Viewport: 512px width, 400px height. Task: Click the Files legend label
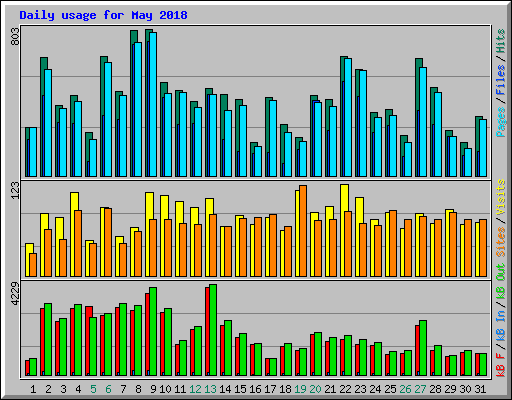tap(501, 81)
